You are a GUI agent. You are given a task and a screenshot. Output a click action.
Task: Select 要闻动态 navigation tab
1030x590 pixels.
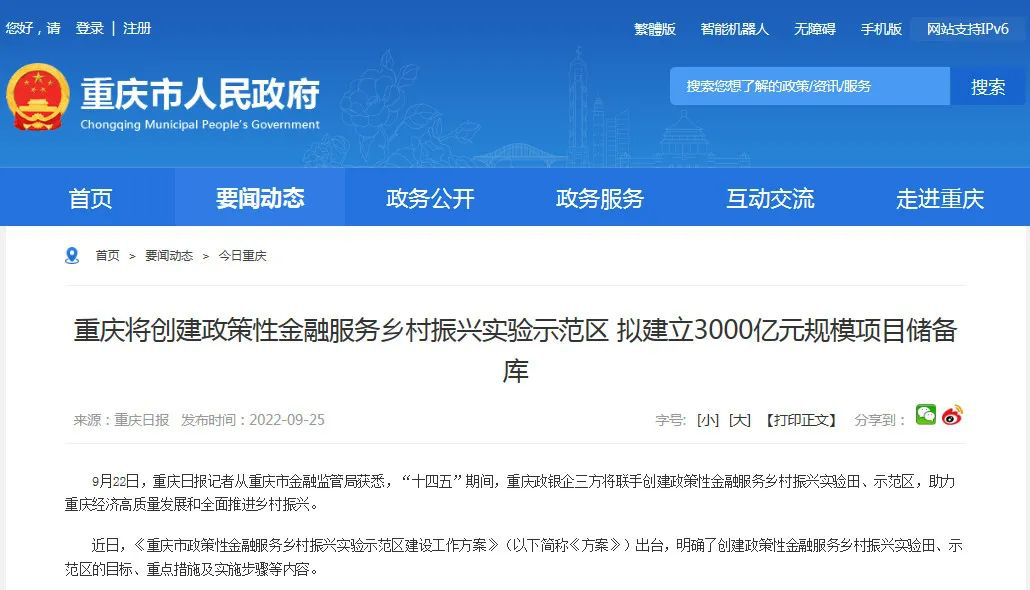coord(260,198)
